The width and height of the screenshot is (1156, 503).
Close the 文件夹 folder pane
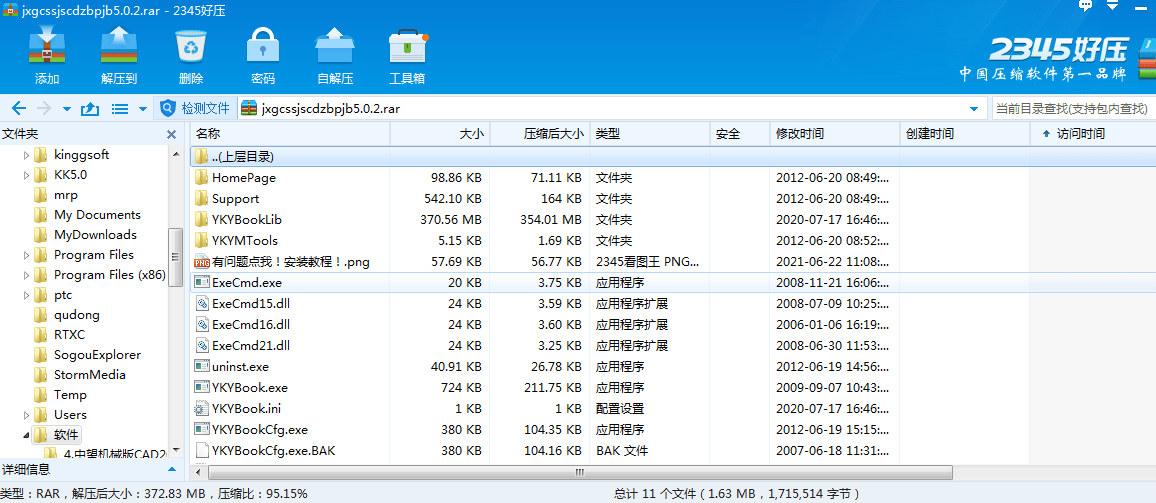171,134
